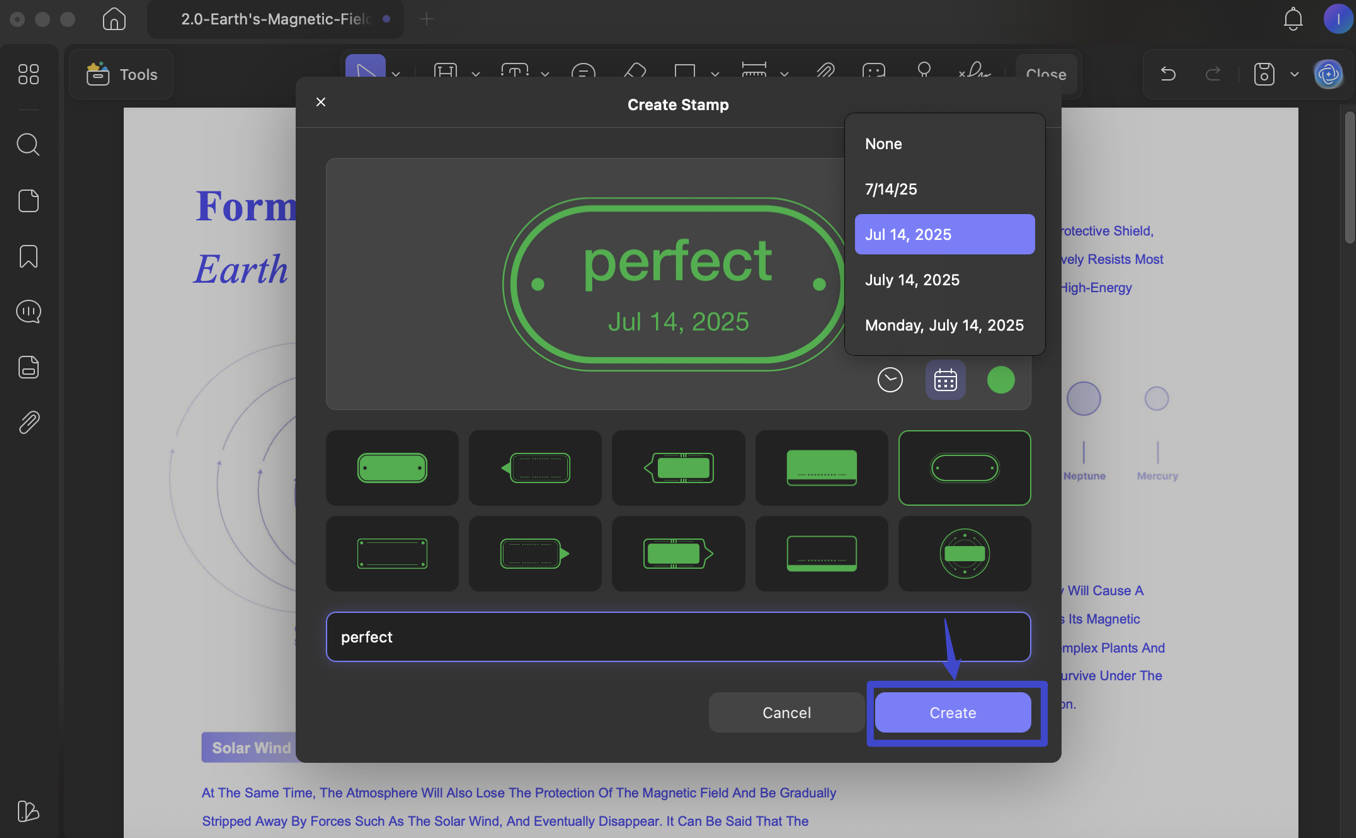Viewport: 1356px width, 838px height.
Task: Select right-pointing filled arrow stamp template
Action: [678, 553]
